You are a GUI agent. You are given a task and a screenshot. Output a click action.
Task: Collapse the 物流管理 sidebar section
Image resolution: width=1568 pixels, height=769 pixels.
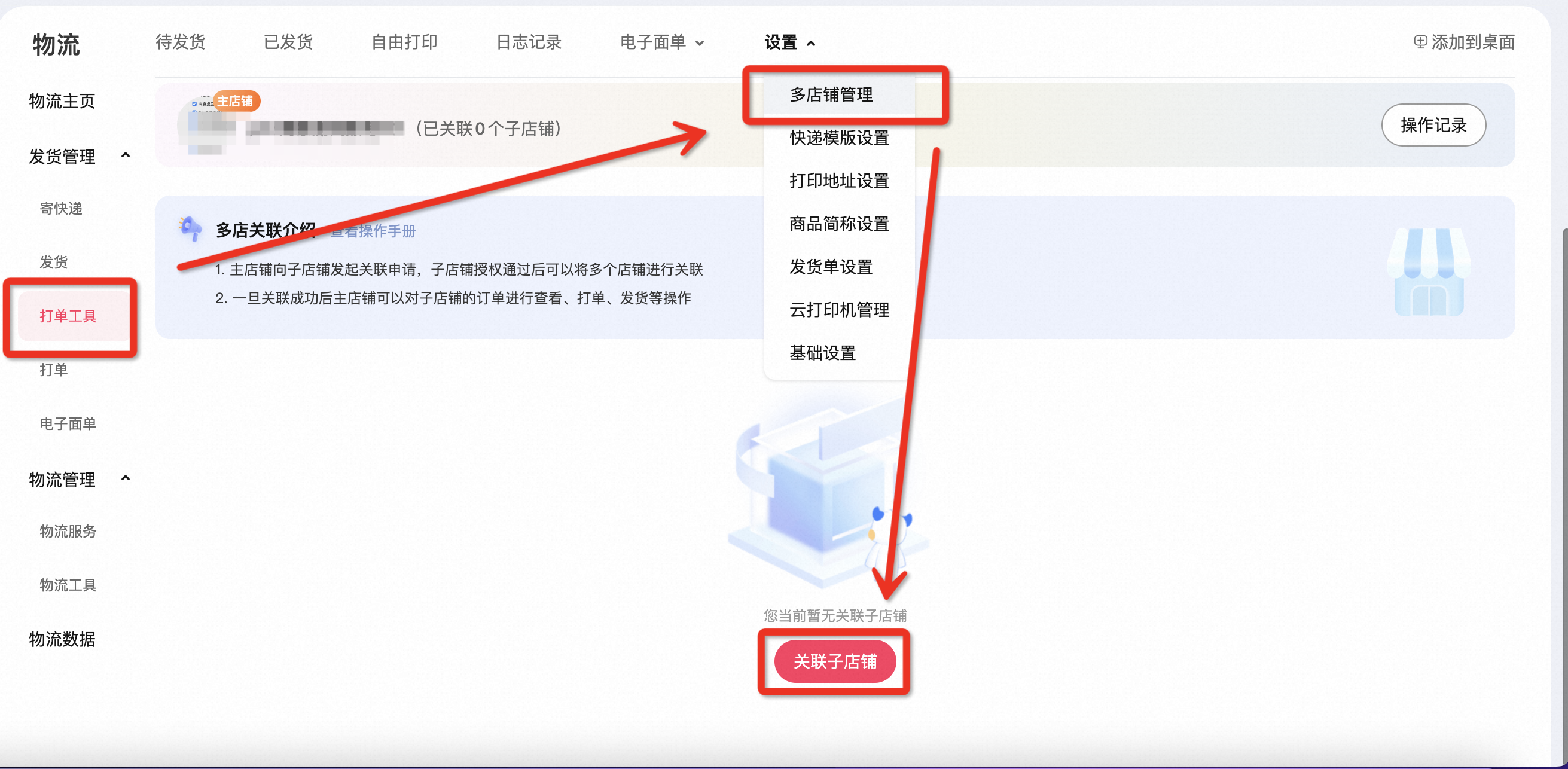point(79,479)
